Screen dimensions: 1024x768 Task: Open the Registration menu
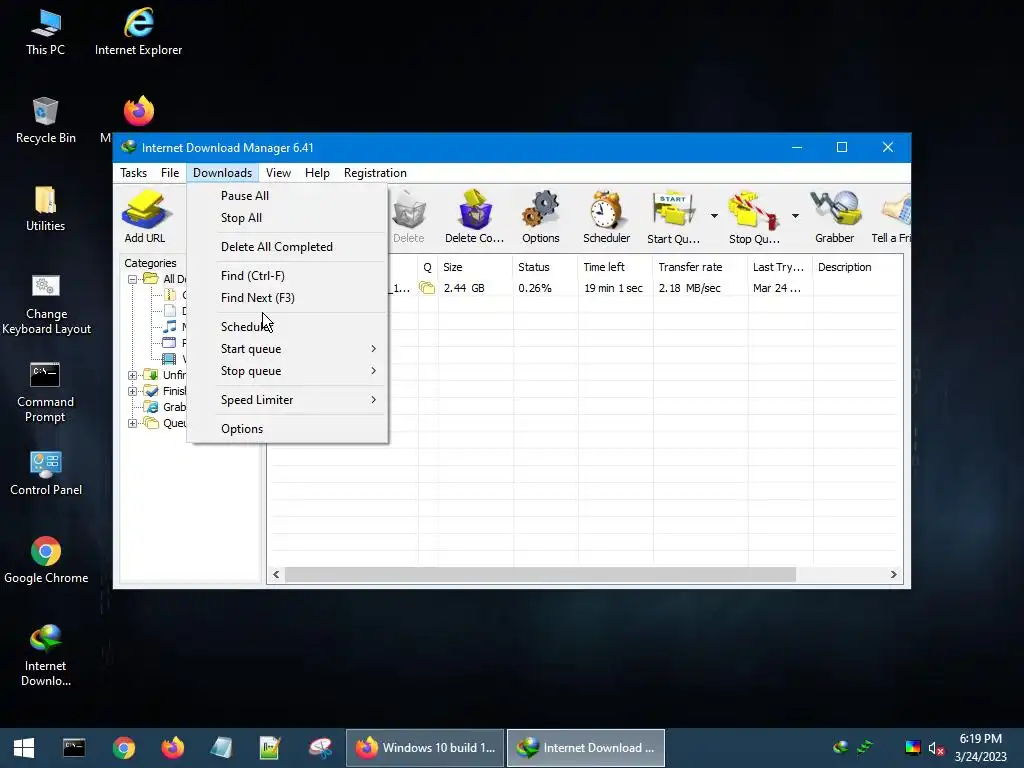(x=376, y=173)
